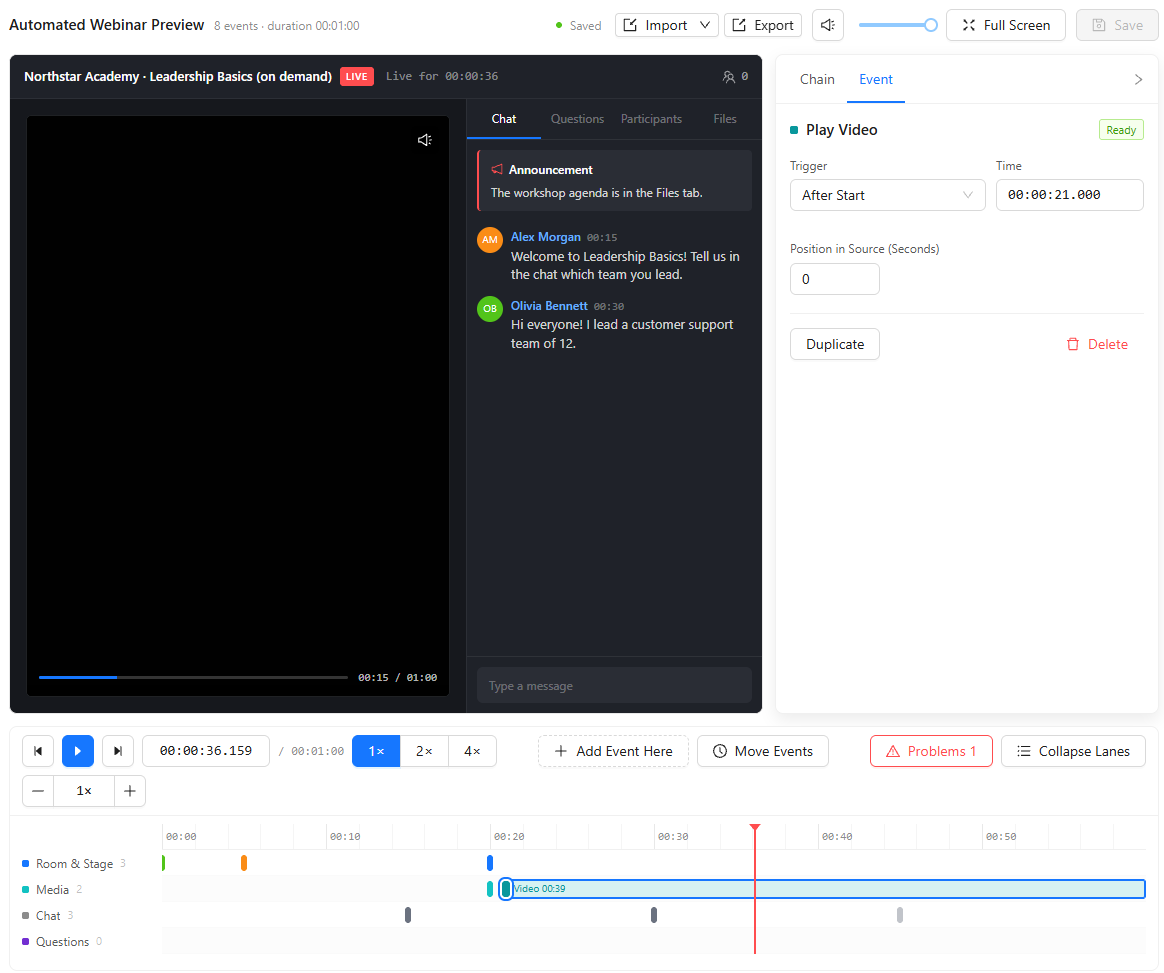Click the timeline zoom level 1× field

(84, 791)
